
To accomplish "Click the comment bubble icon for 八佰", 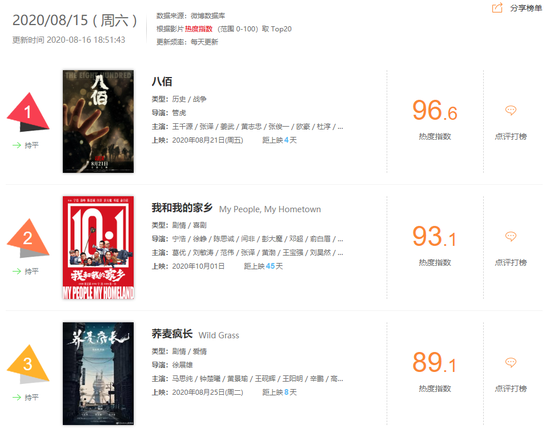I will (x=510, y=111).
